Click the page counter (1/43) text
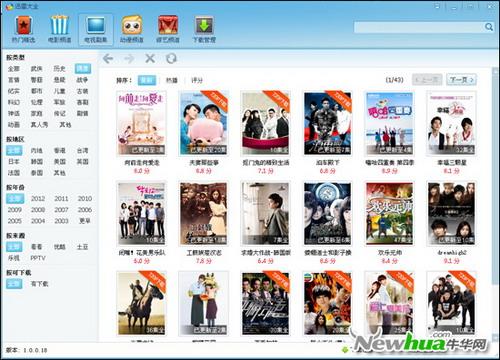This screenshot has height=360, width=500. coord(394,80)
